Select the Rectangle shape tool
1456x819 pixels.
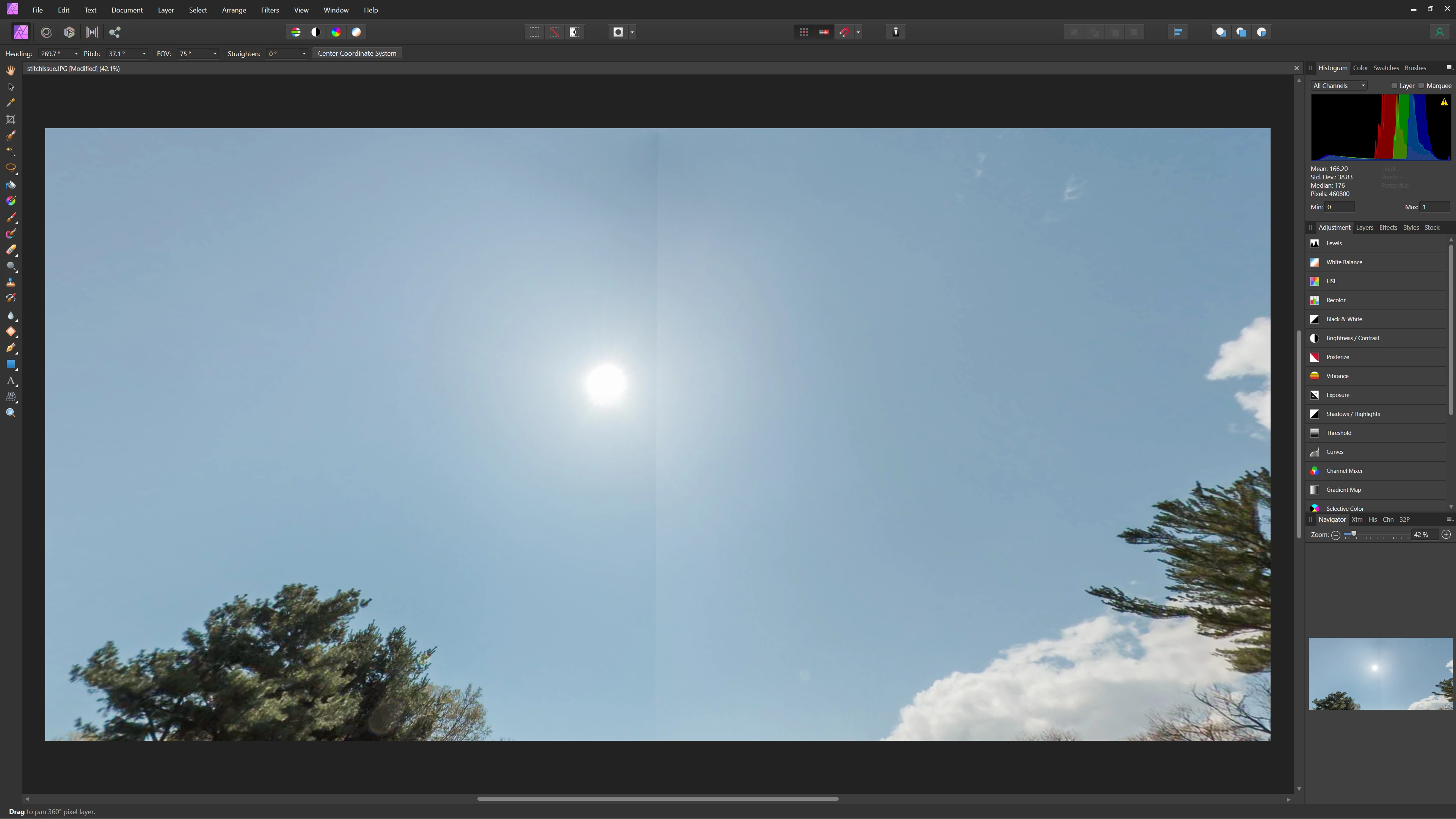(11, 364)
